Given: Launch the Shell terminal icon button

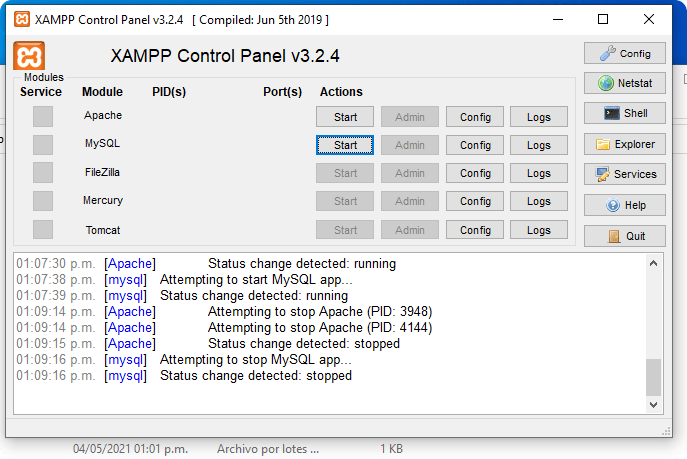Looking at the screenshot, I should 624,114.
